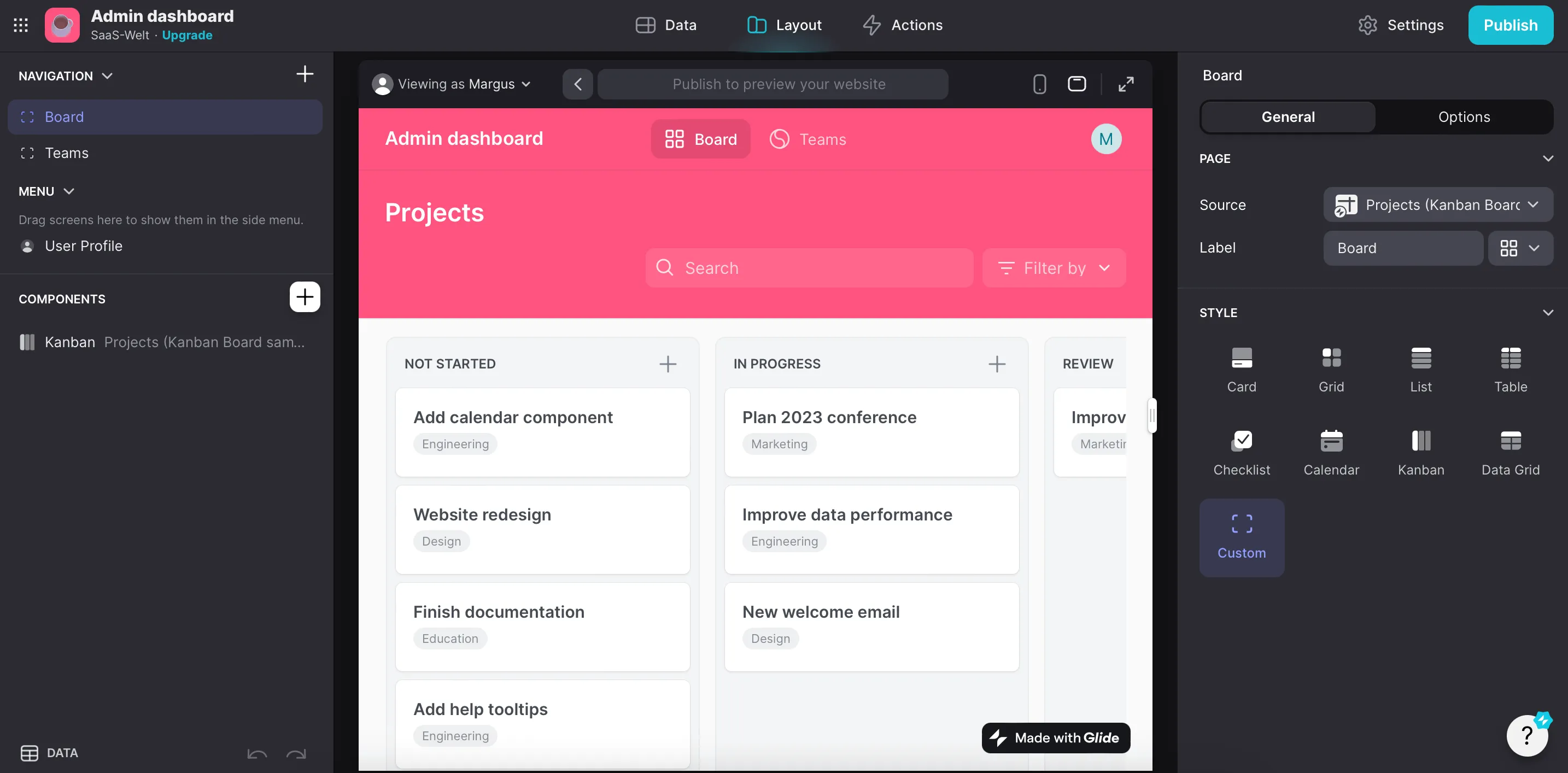Open the Actions panel
This screenshot has width=1568, height=773.
click(903, 25)
